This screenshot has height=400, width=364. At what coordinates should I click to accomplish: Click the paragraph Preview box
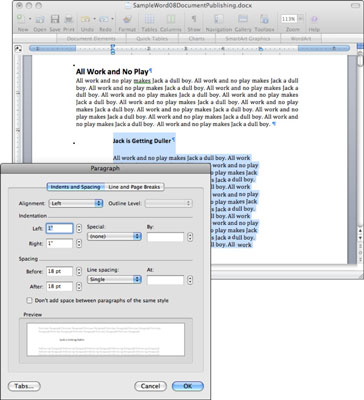point(105,340)
